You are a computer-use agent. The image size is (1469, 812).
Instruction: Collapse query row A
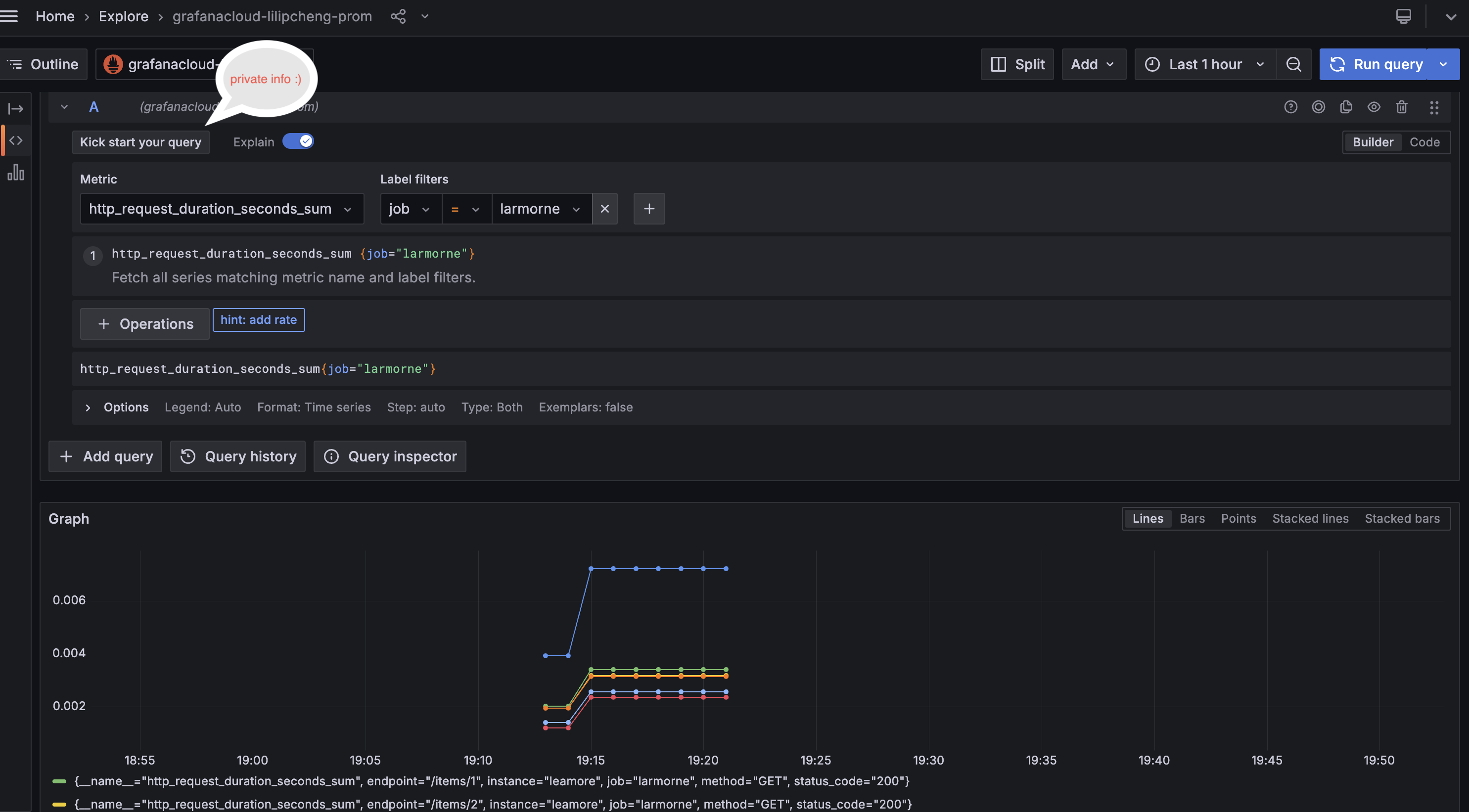click(64, 107)
